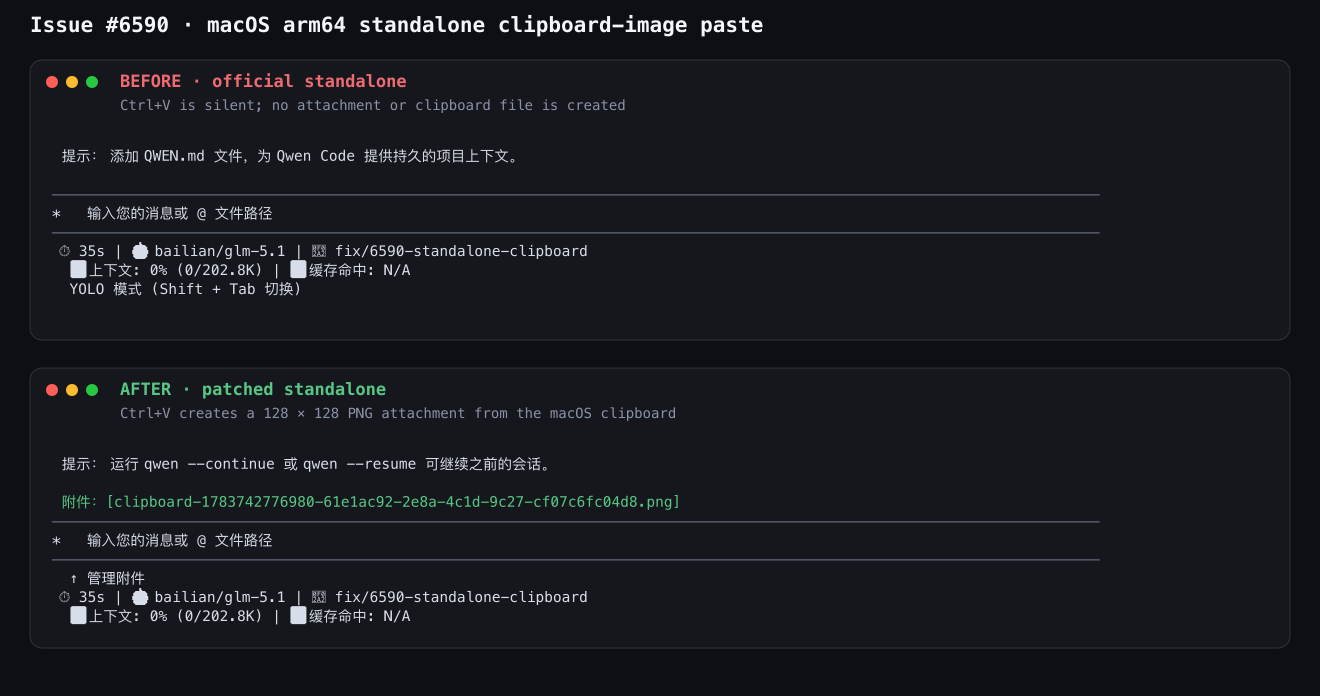1320x696 pixels.
Task: Expand 管理附件 with the up arrow
Action: point(107,578)
